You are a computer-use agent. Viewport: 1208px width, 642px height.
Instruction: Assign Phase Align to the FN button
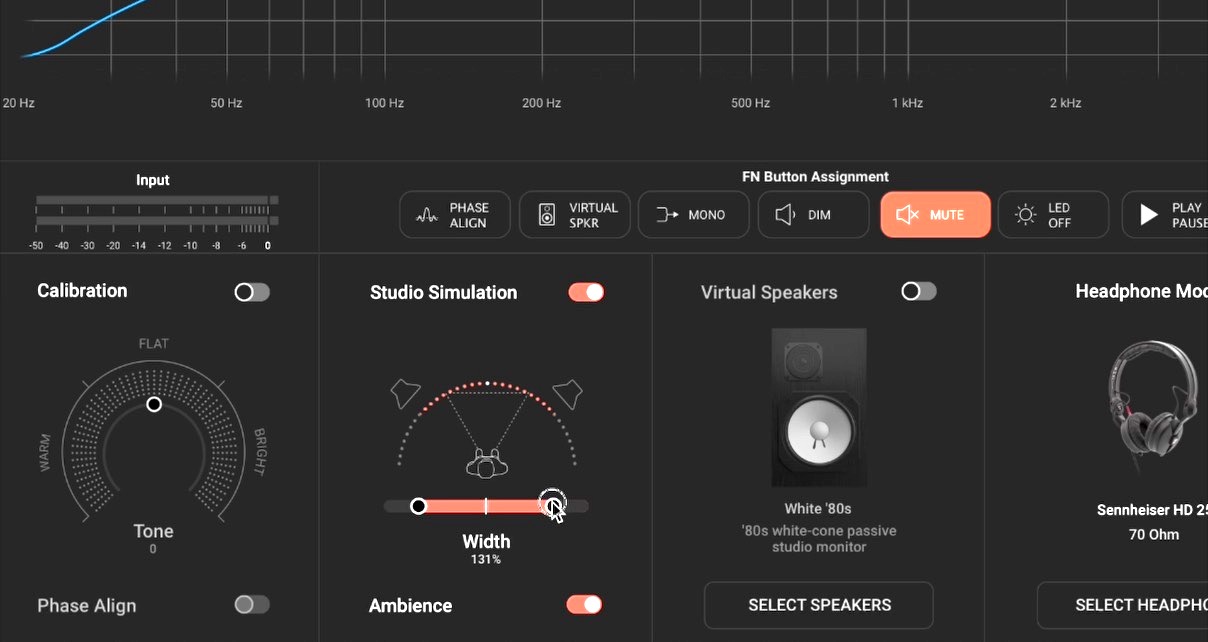pyautogui.click(x=455, y=214)
